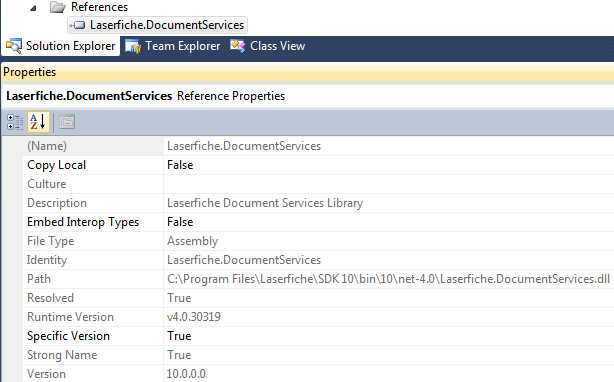This screenshot has height=382, width=614.
Task: Click the empty Culture value field
Action: point(389,184)
